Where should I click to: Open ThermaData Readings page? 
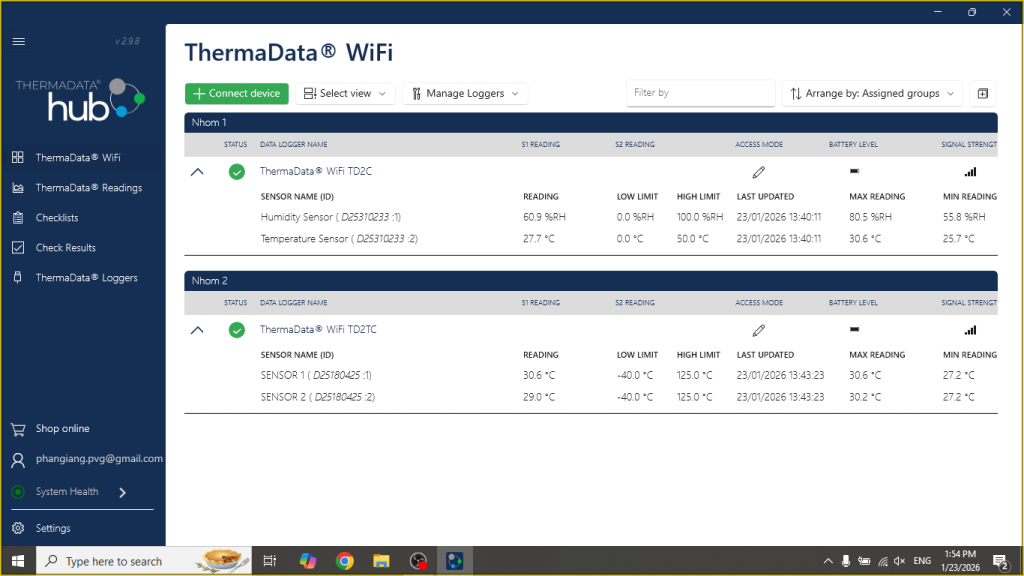coord(89,187)
